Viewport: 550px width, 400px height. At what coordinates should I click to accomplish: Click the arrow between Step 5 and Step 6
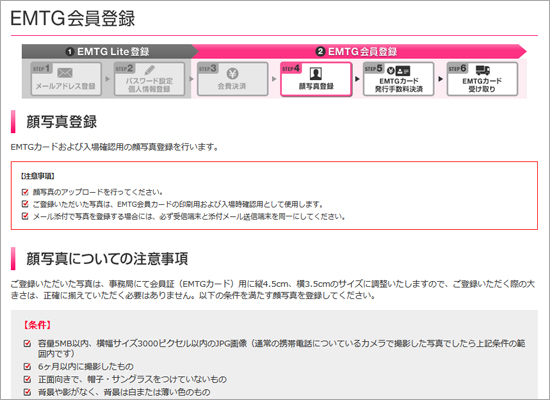[441, 79]
